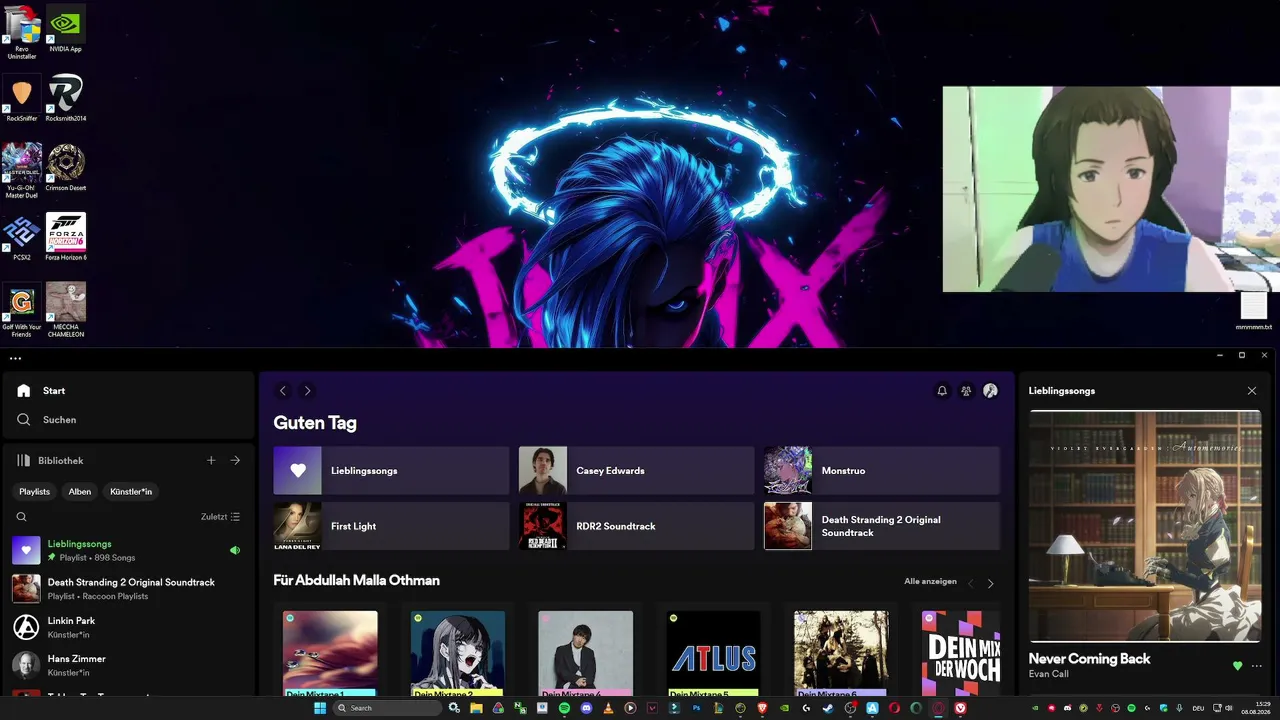The width and height of the screenshot is (1280, 720).
Task: Open Dein Mixtape 6 cover
Action: click(841, 653)
